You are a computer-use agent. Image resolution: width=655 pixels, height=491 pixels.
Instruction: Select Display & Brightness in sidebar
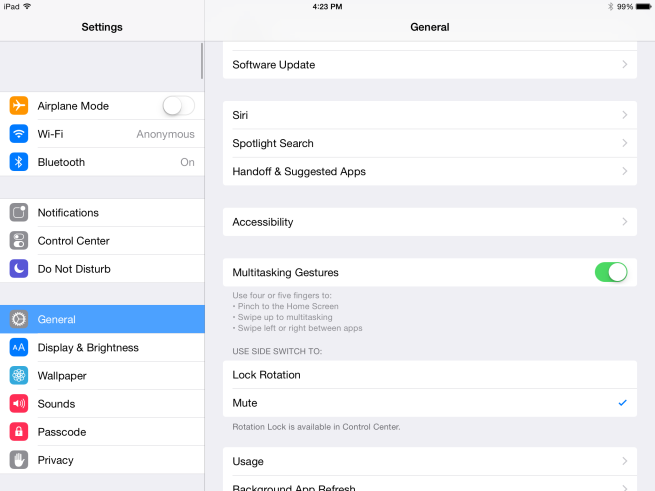point(88,348)
